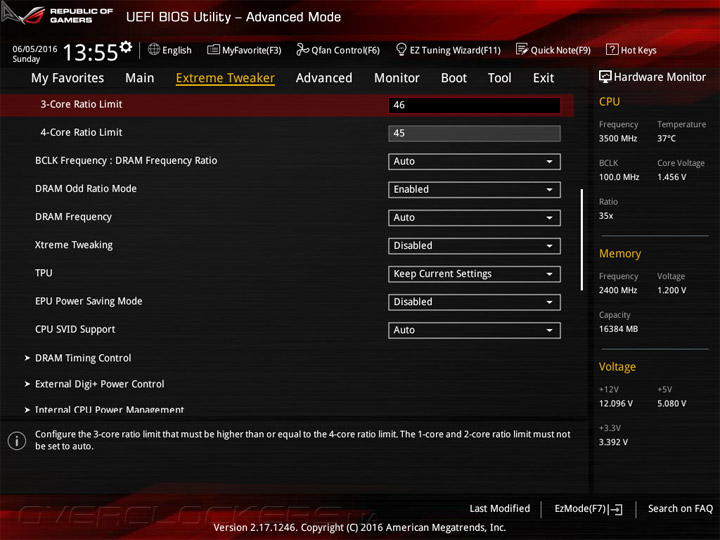Click the CPU Ratio 35x value
The width and height of the screenshot is (720, 540).
[x=606, y=216]
